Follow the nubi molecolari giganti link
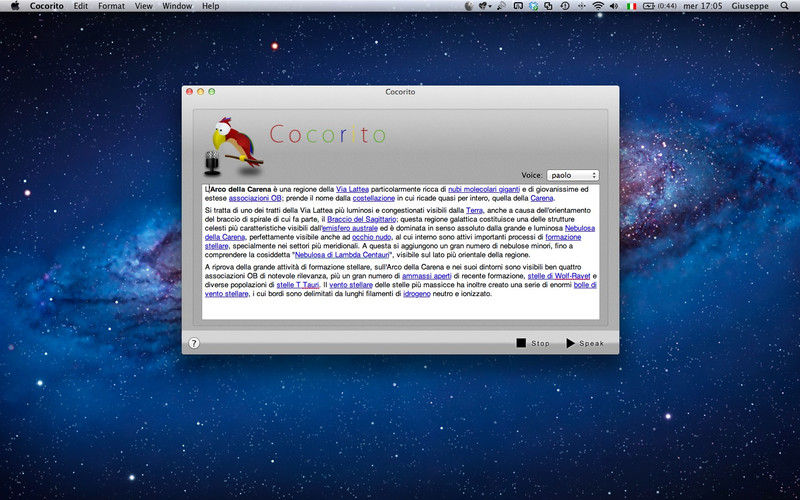This screenshot has width=800, height=500. (x=484, y=189)
